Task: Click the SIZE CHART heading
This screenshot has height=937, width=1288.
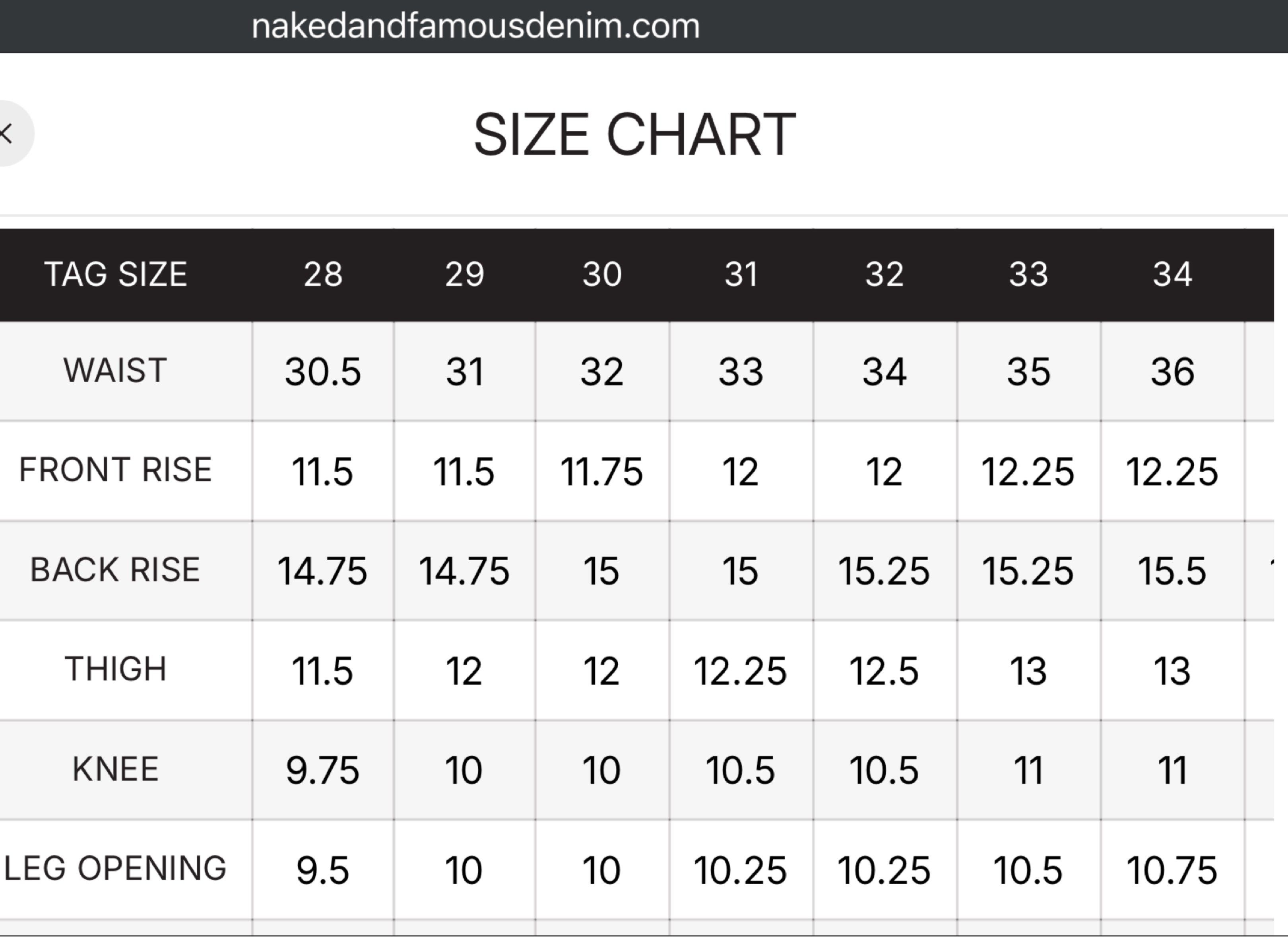Action: tap(634, 134)
